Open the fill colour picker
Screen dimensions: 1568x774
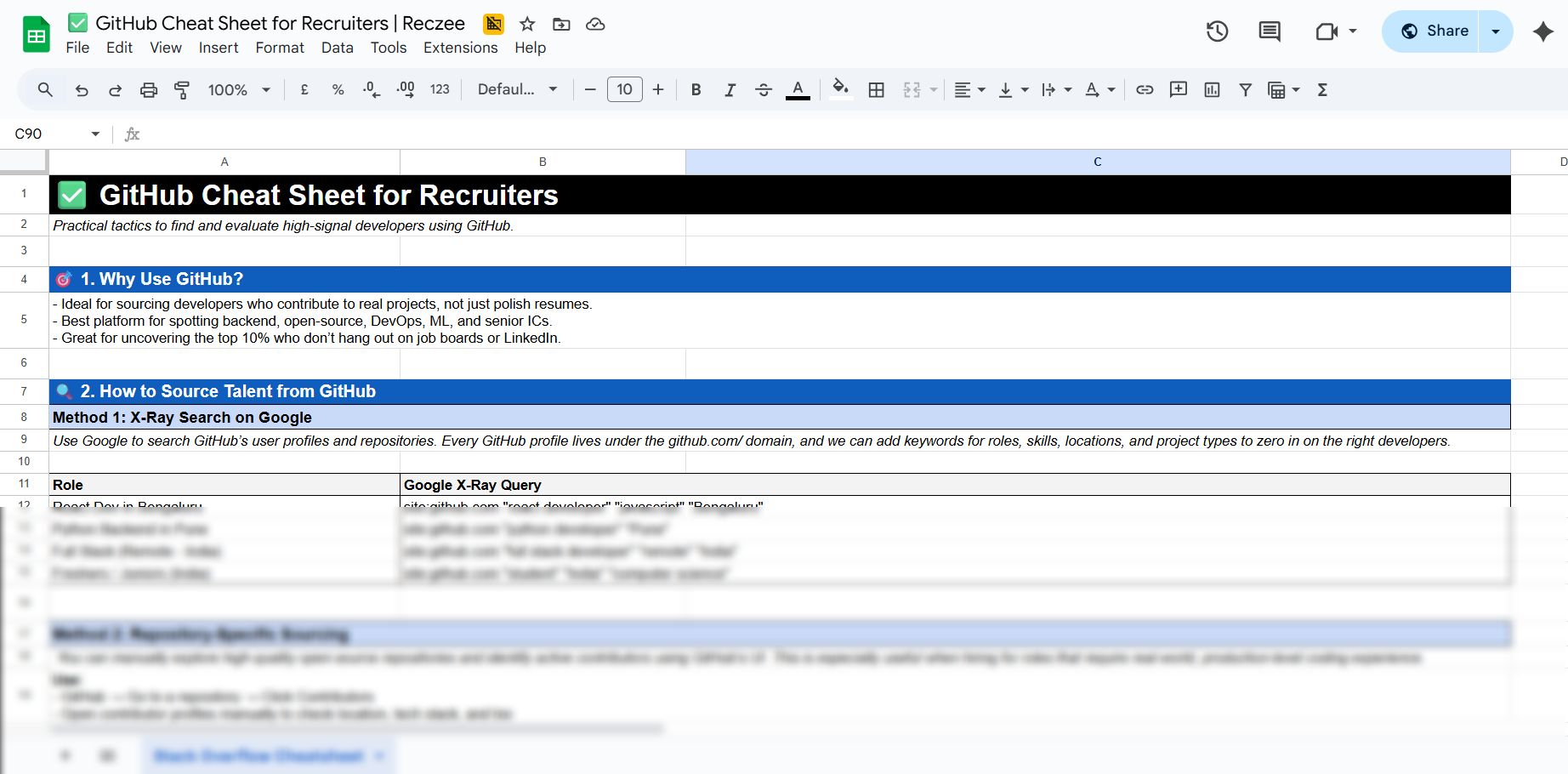coord(841,89)
